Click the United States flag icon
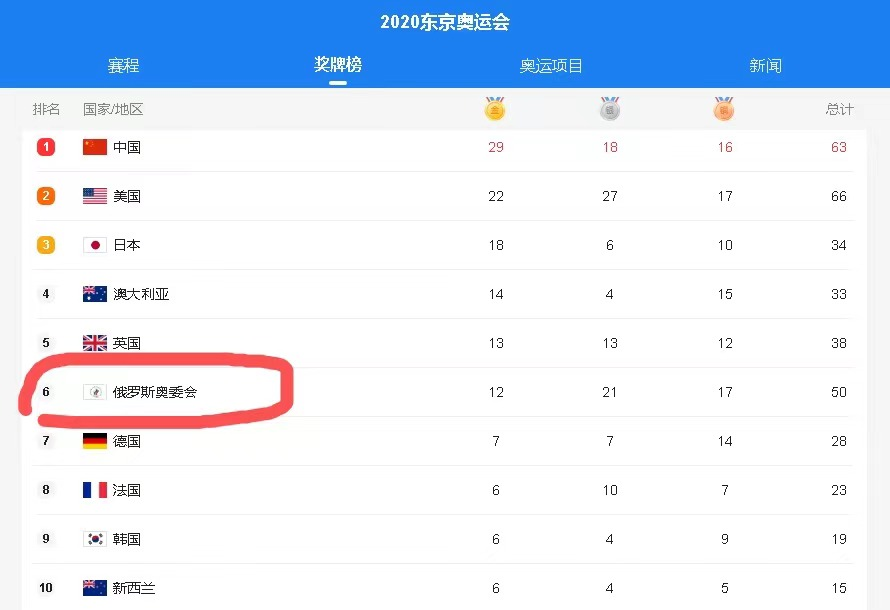 click(95, 196)
